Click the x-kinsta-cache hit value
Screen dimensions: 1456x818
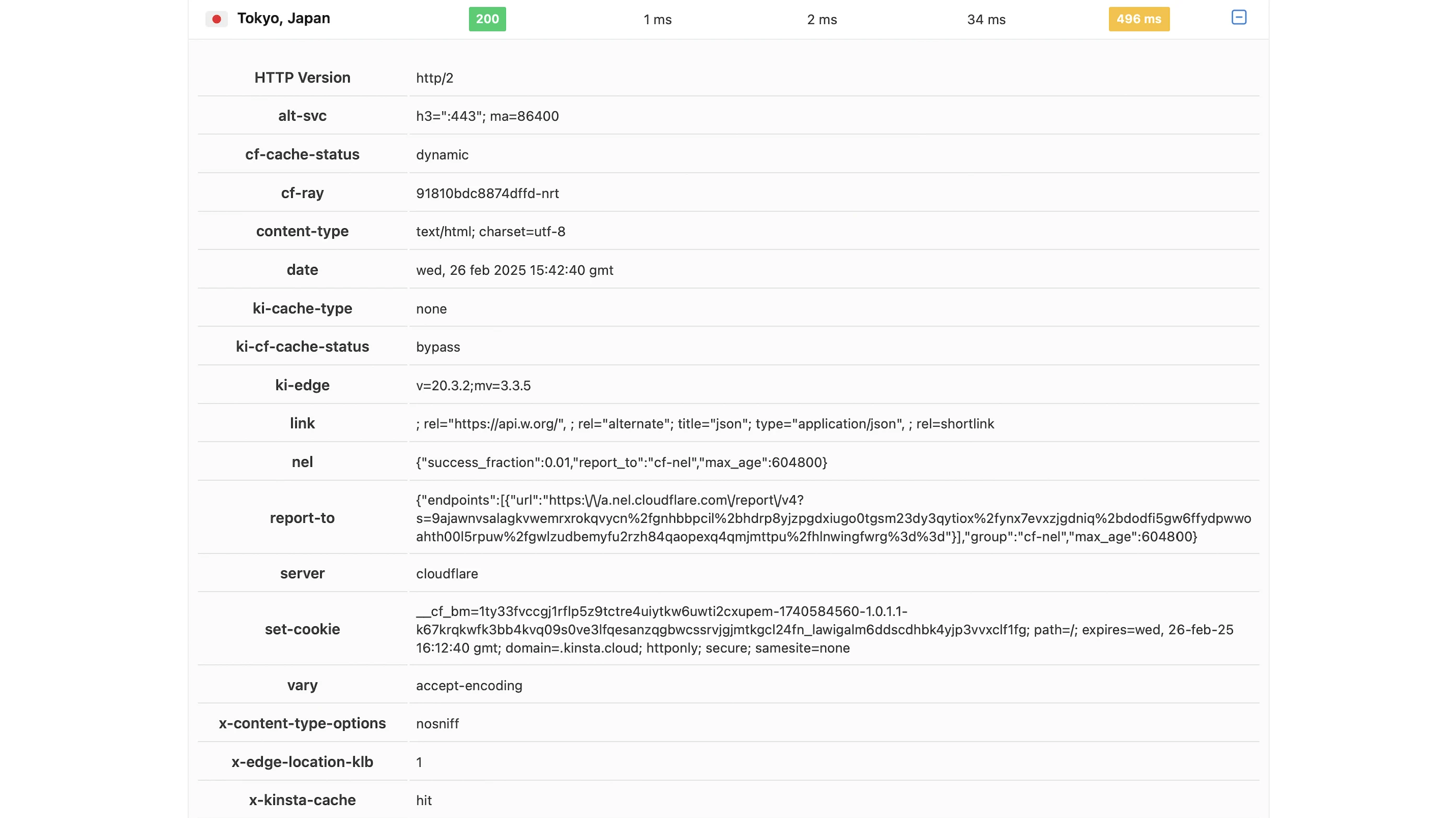[x=423, y=800]
